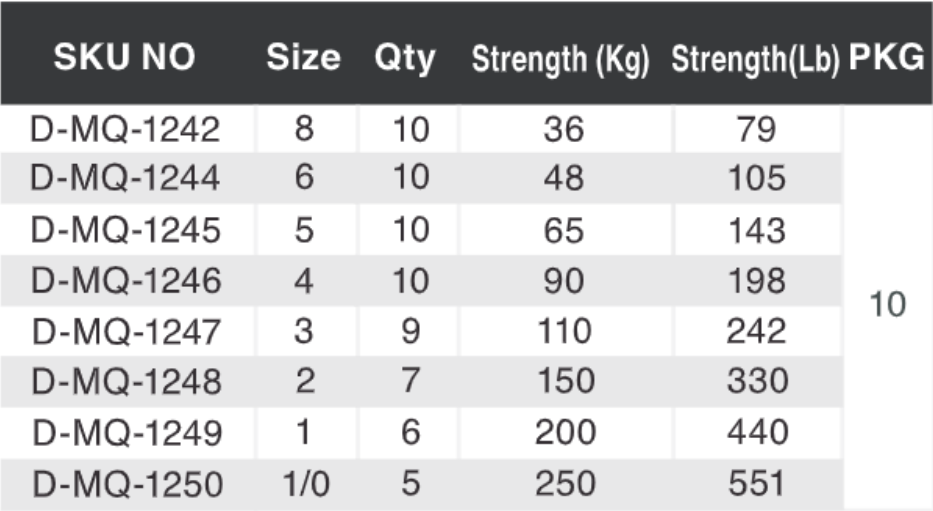Click the 250 Strength (Kg) value
The width and height of the screenshot is (933, 511).
point(564,484)
